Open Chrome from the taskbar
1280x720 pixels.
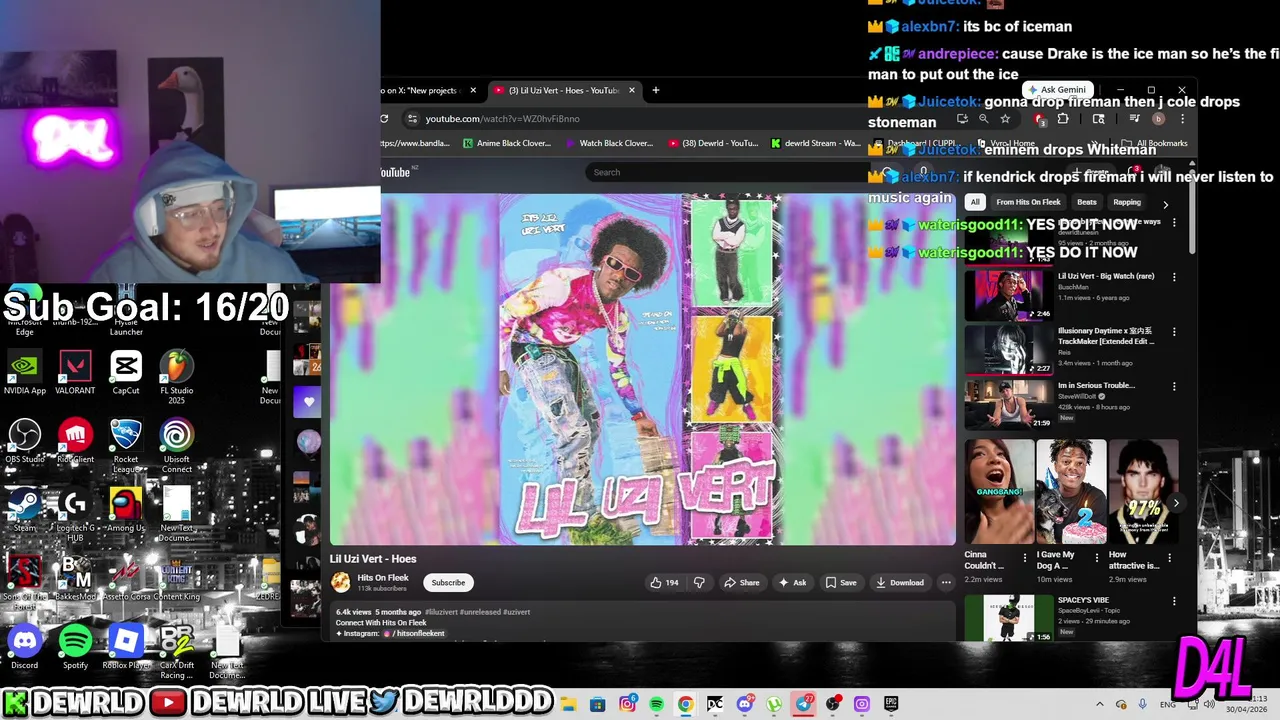click(685, 704)
